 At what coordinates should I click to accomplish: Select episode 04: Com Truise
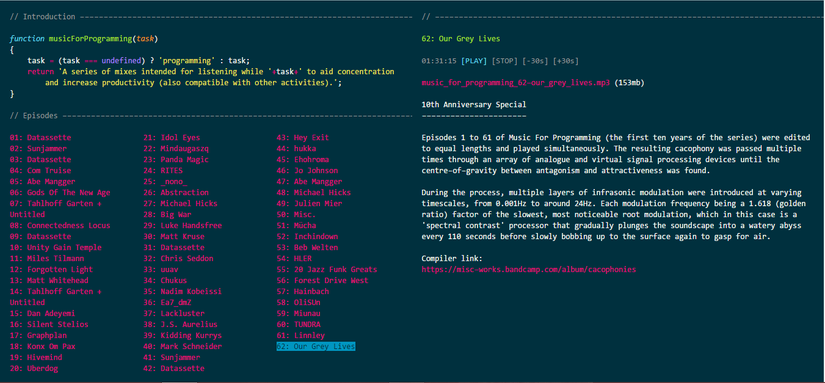pos(41,170)
